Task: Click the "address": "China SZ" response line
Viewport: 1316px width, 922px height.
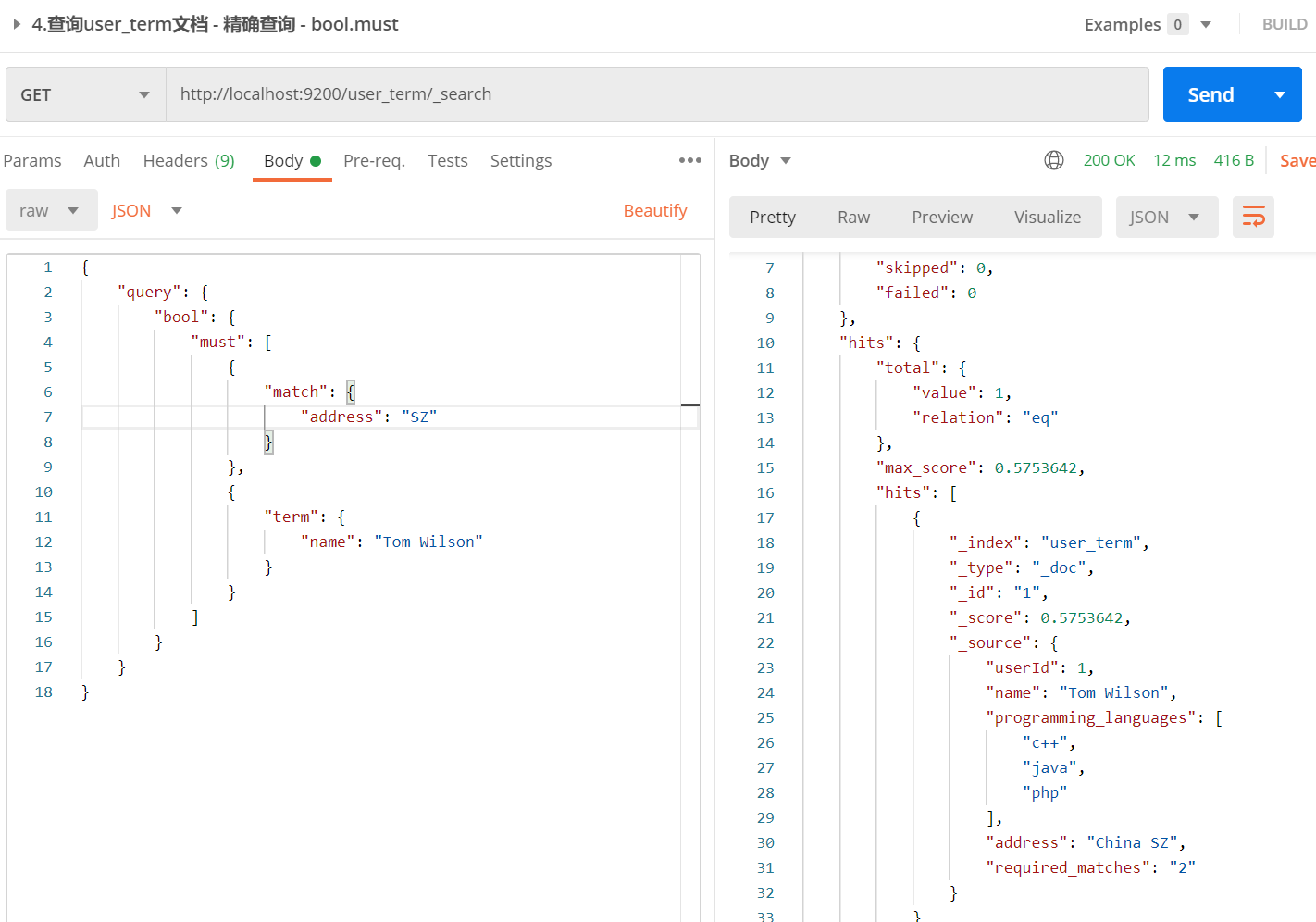Action: point(1086,842)
